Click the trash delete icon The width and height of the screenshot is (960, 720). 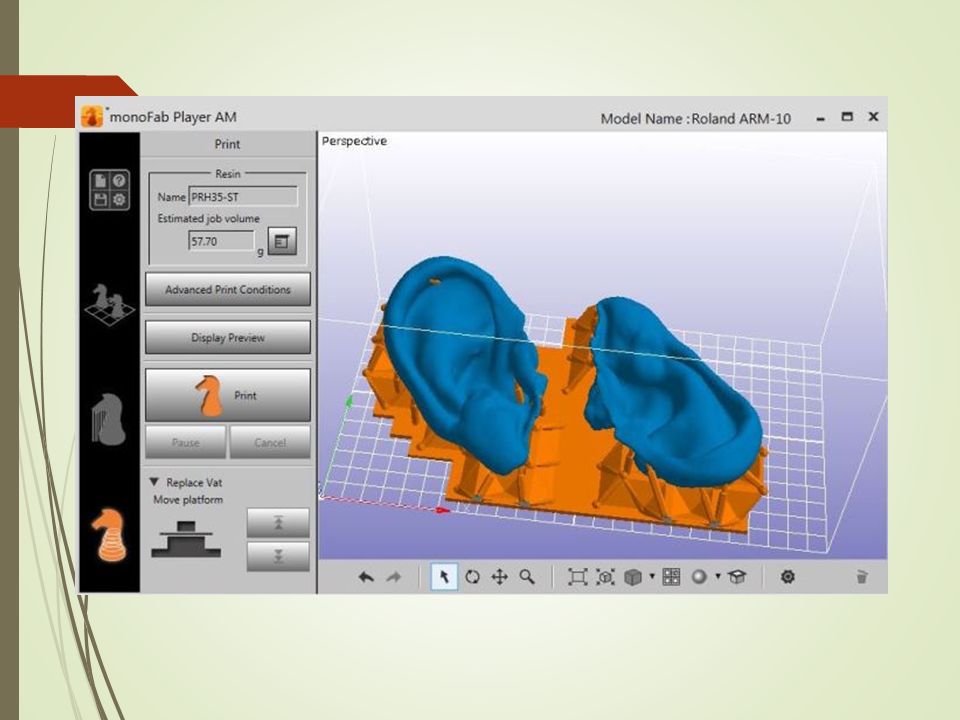(861, 577)
